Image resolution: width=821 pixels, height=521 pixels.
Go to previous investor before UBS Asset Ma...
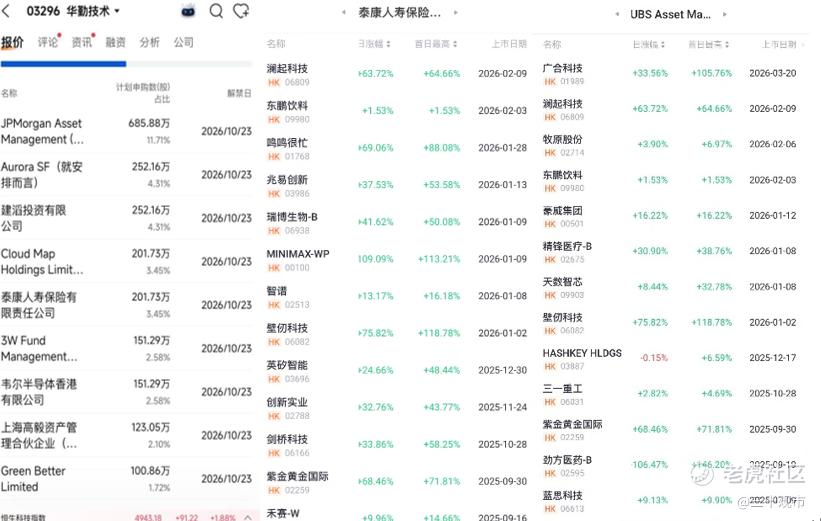(x=617, y=14)
